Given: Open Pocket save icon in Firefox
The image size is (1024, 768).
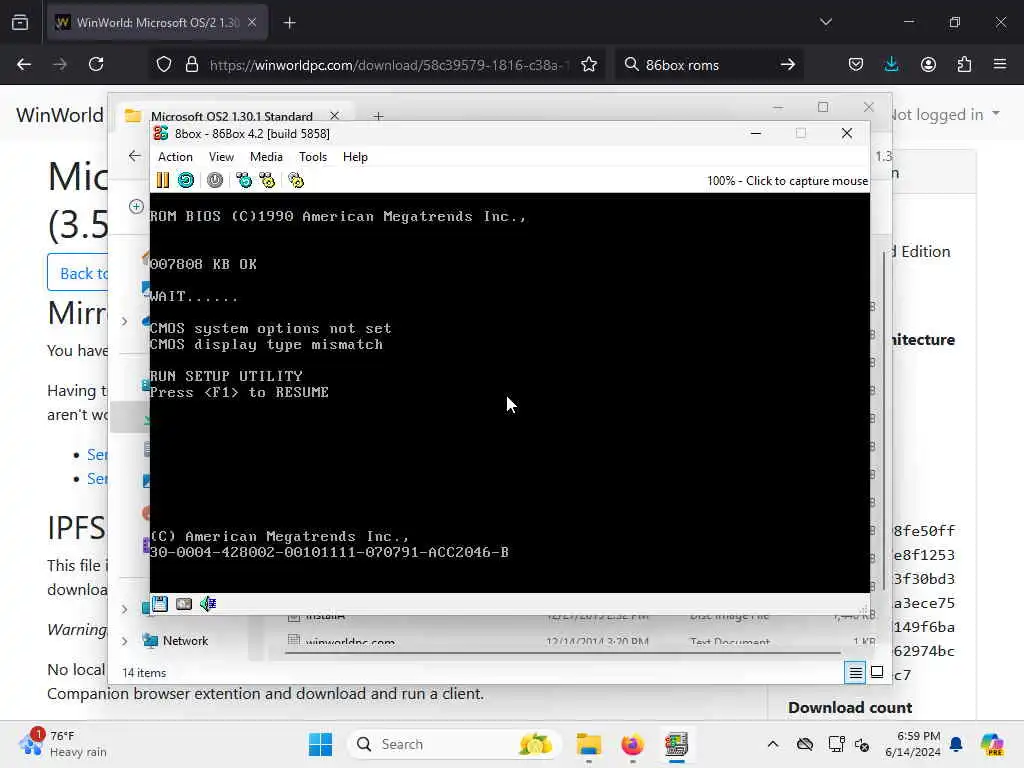Looking at the screenshot, I should (x=856, y=64).
